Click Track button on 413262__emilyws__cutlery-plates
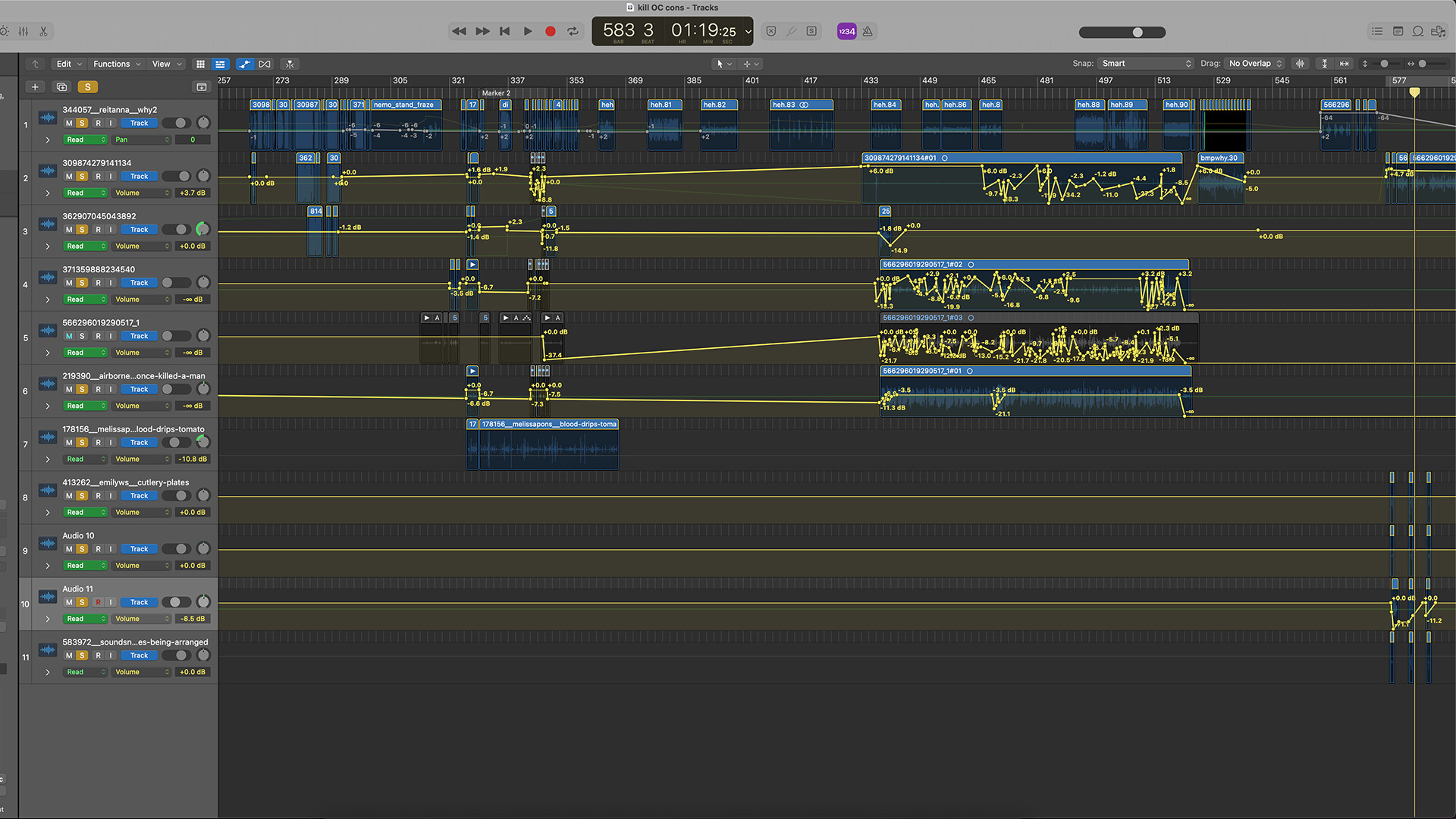Image resolution: width=1456 pixels, height=819 pixels. [x=139, y=495]
